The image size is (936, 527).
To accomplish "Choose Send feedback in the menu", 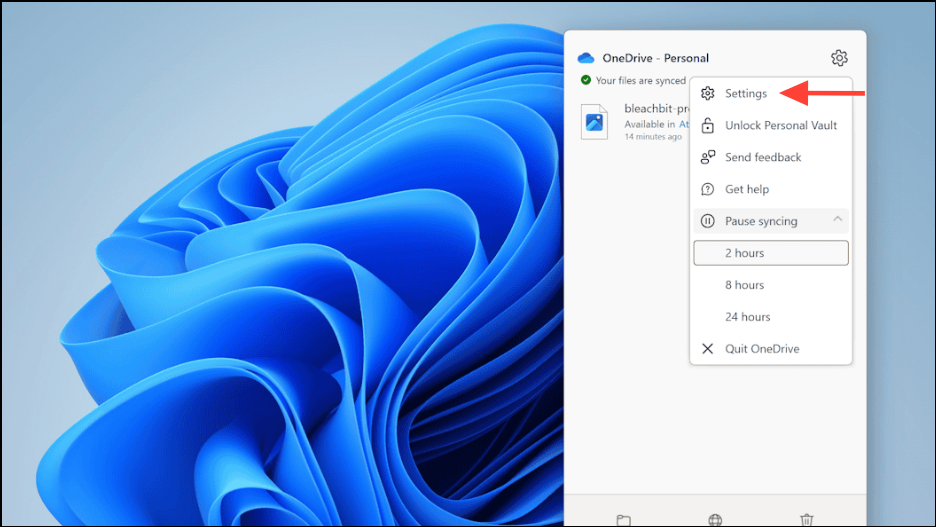I will point(771,157).
